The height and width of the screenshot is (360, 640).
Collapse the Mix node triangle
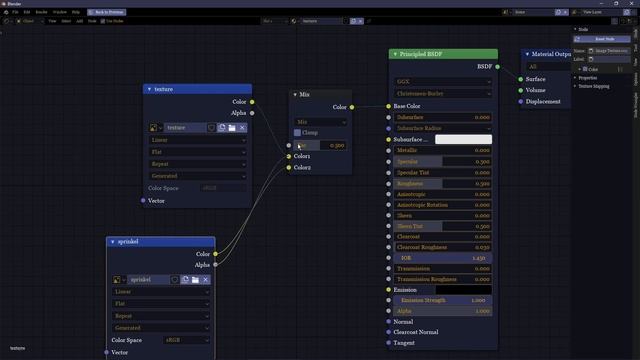click(295, 95)
